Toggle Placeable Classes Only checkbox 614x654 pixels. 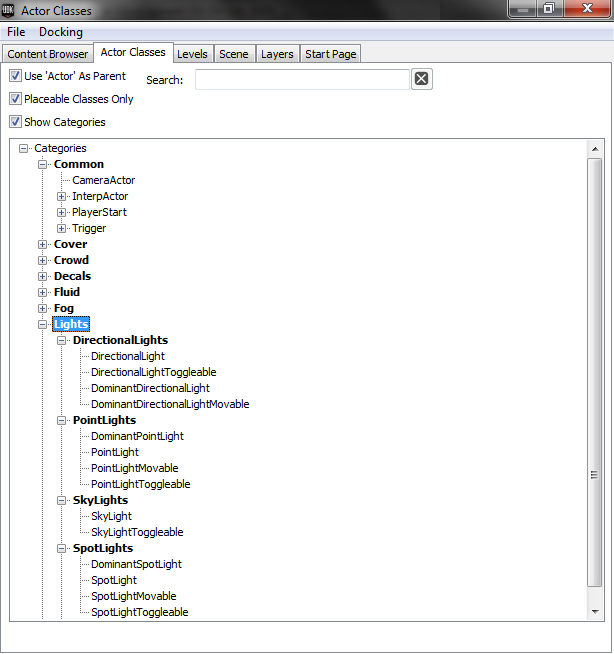[x=15, y=99]
